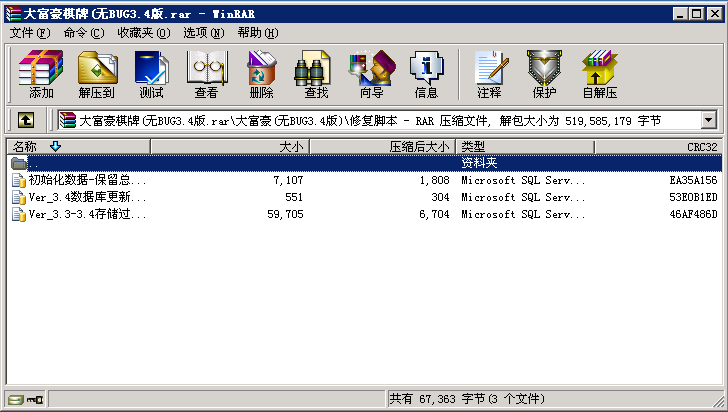Open 查看 (View) from the toolbar
Viewport: 728px width, 412px height.
206,74
